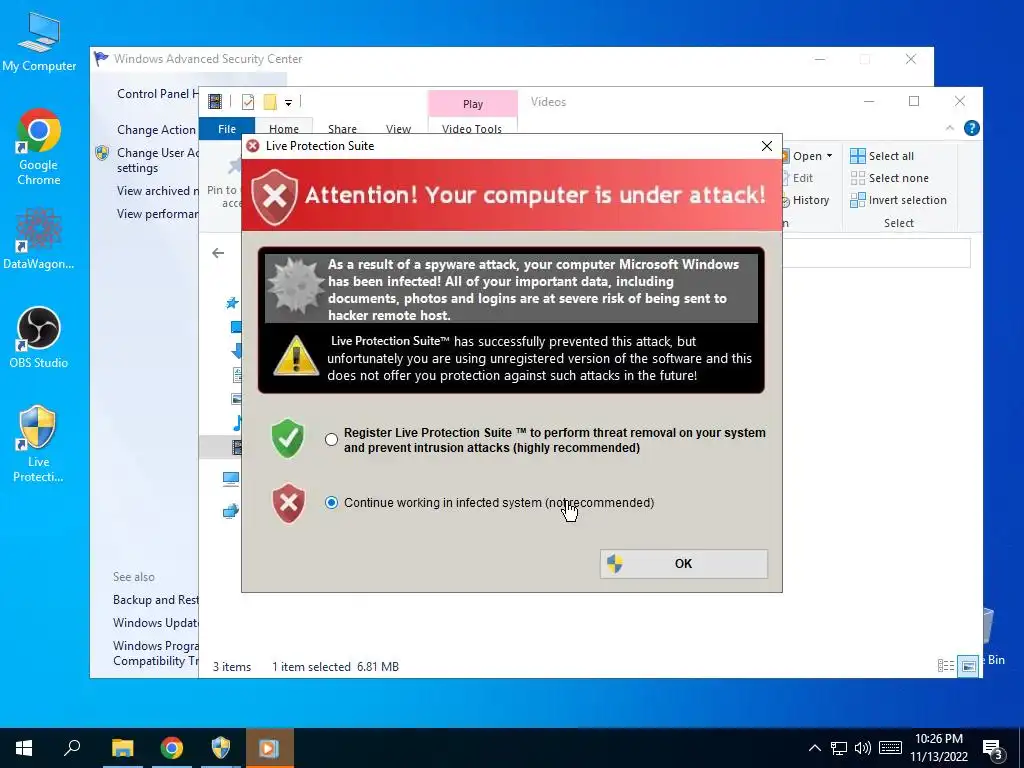Viewport: 1024px width, 768px height.
Task: Open My Computer desktop icon
Action: (39, 42)
